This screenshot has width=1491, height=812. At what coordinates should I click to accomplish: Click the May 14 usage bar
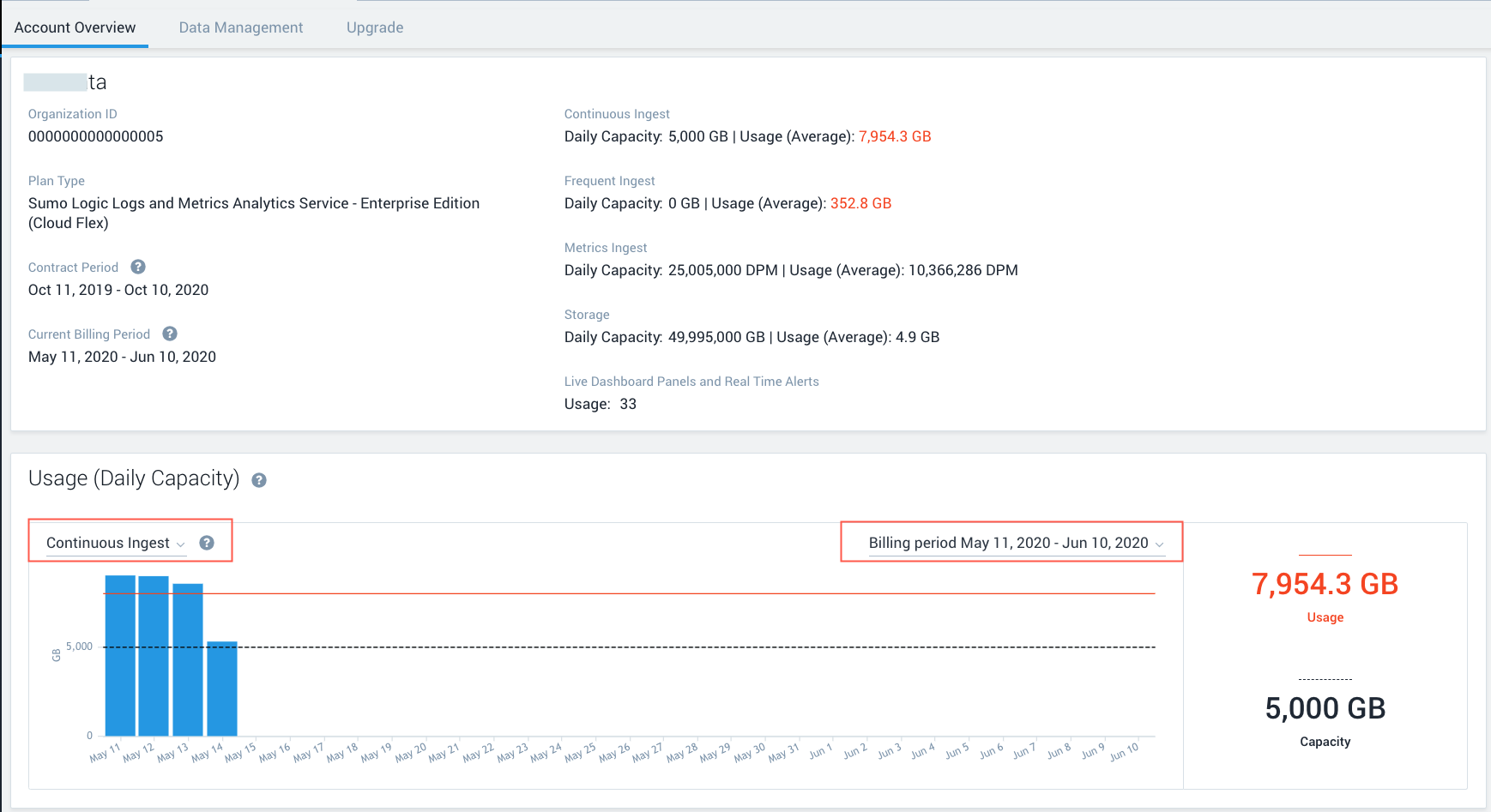pyautogui.click(x=222, y=690)
